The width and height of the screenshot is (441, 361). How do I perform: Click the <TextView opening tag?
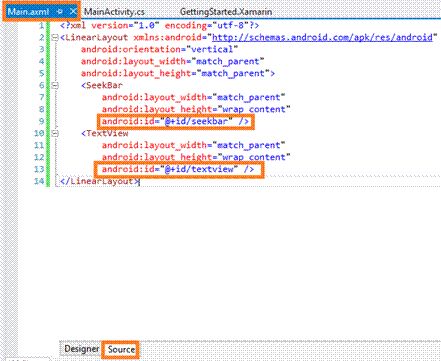[104, 133]
